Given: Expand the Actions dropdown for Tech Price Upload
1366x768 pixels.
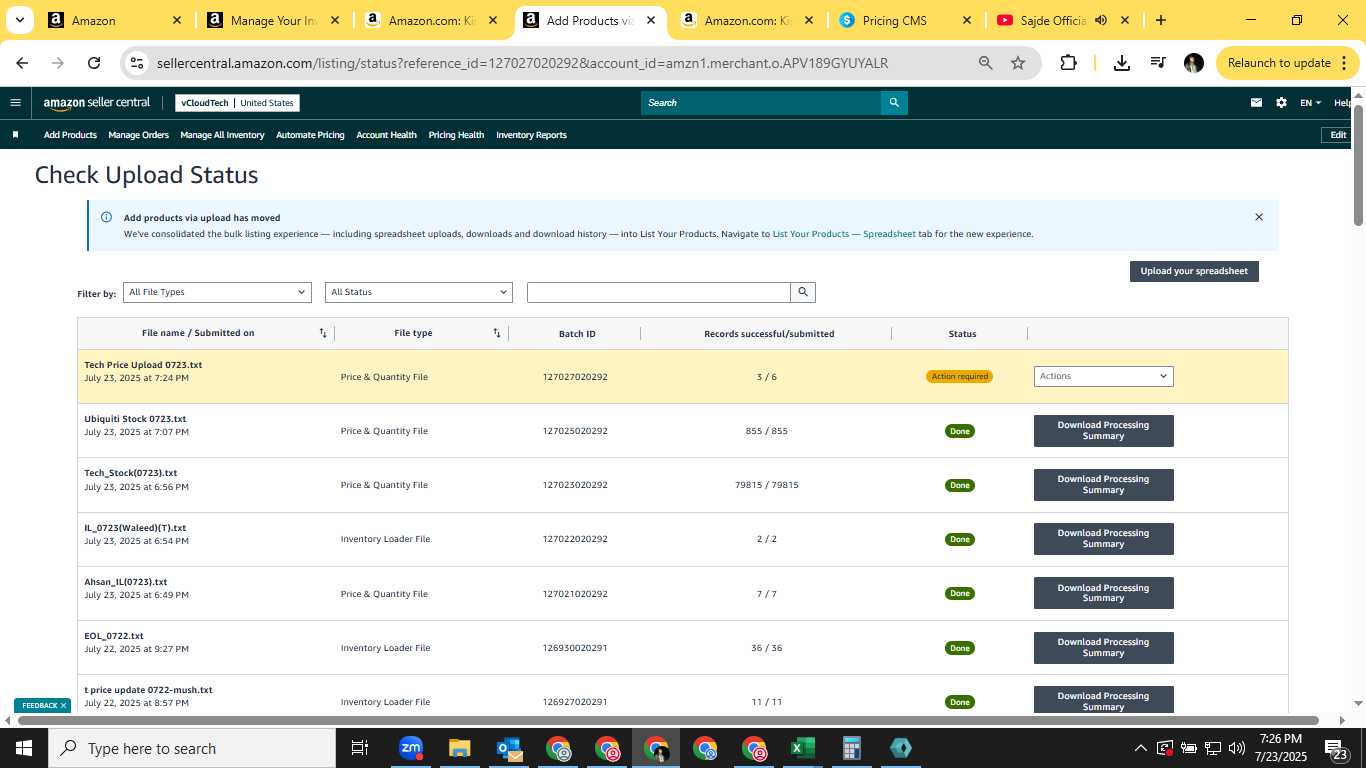Looking at the screenshot, I should pos(1103,376).
